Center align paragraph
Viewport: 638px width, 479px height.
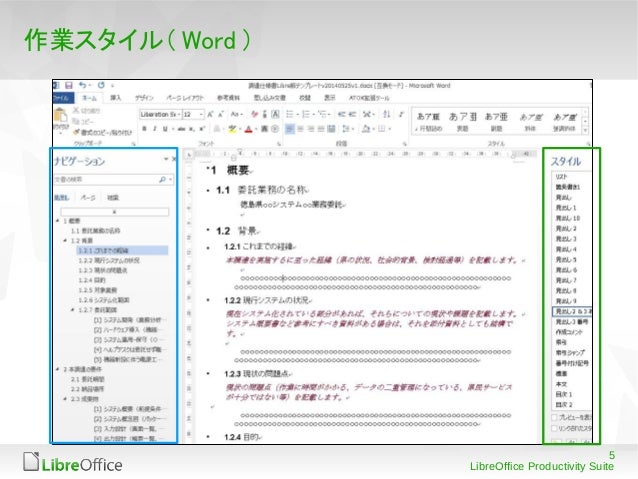300,129
